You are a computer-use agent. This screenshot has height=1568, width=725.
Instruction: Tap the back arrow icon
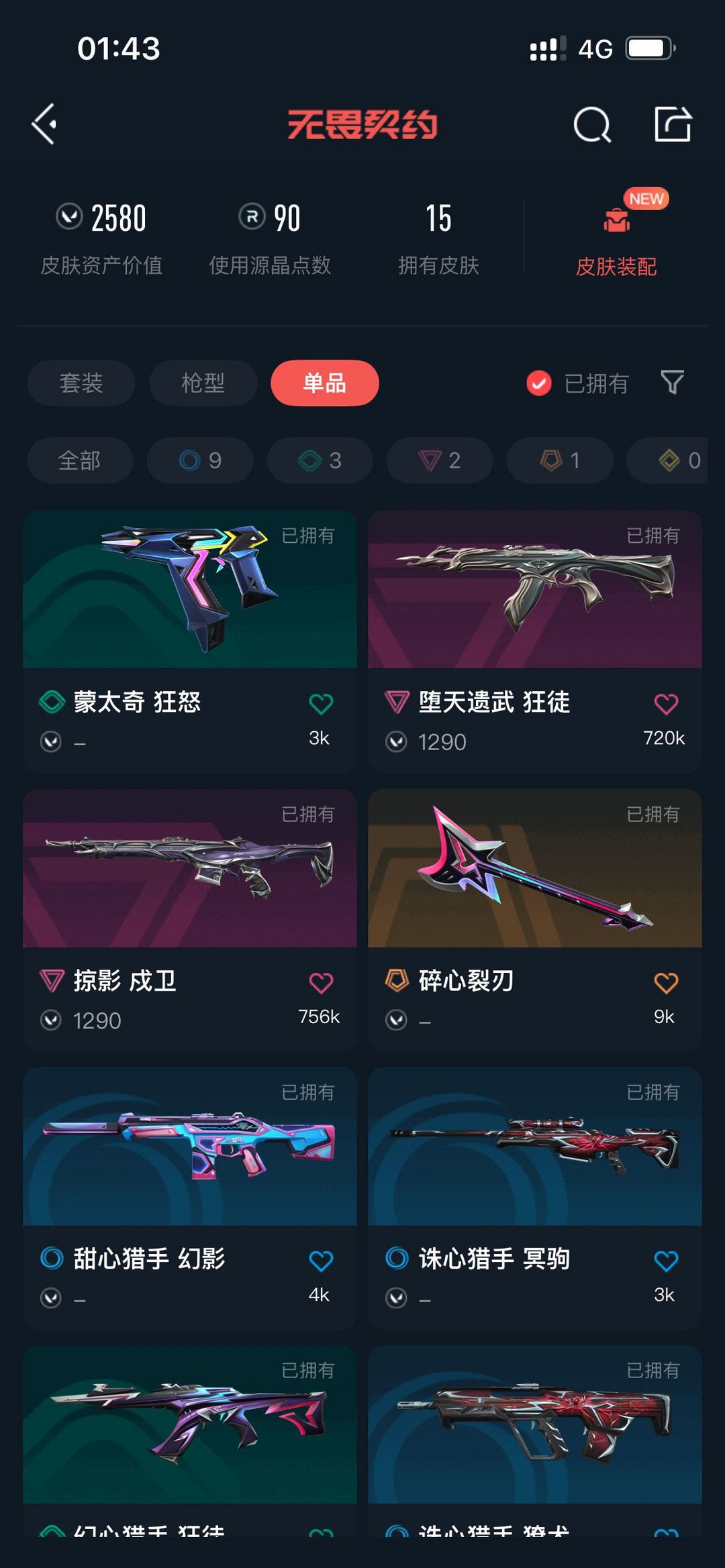pyautogui.click(x=44, y=124)
